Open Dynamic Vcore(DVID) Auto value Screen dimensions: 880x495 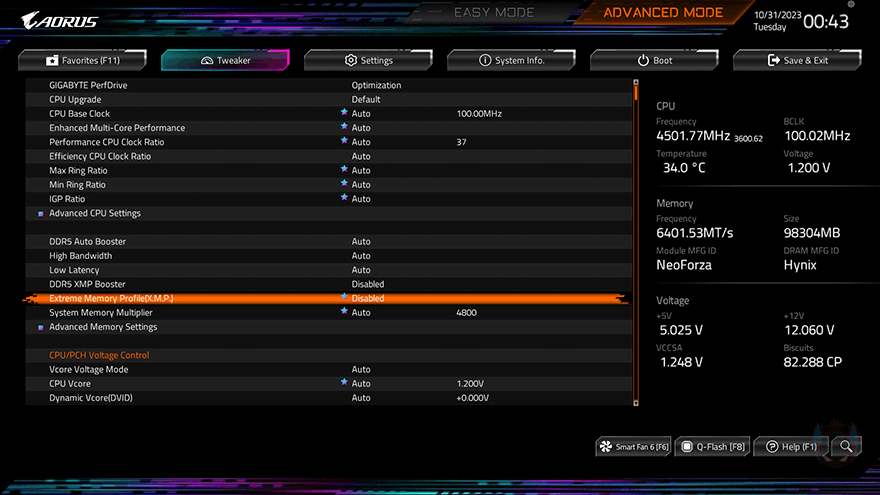click(x=361, y=397)
